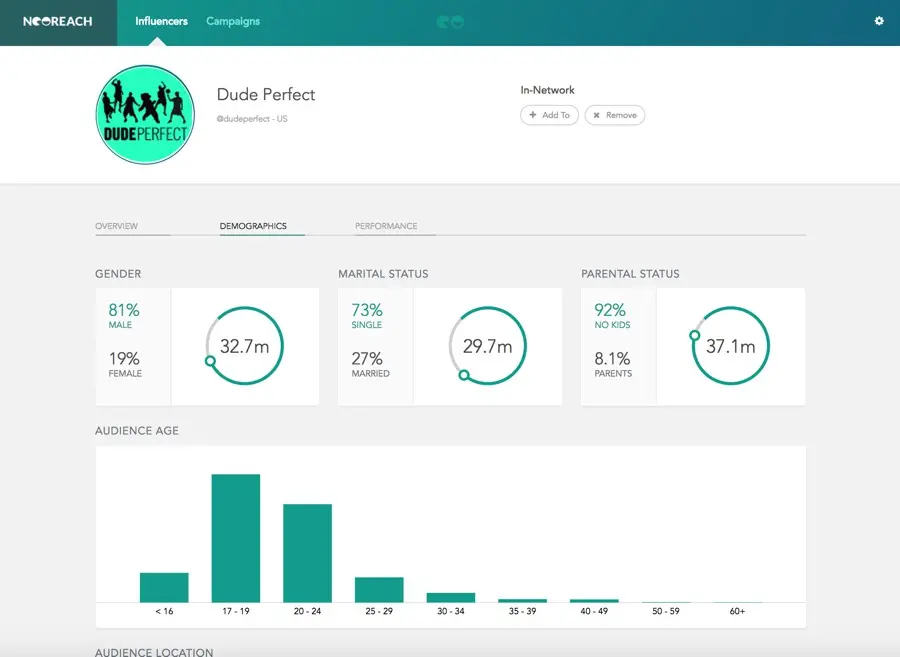The width and height of the screenshot is (900, 657).
Task: Click the under 16 age bar
Action: (164, 587)
